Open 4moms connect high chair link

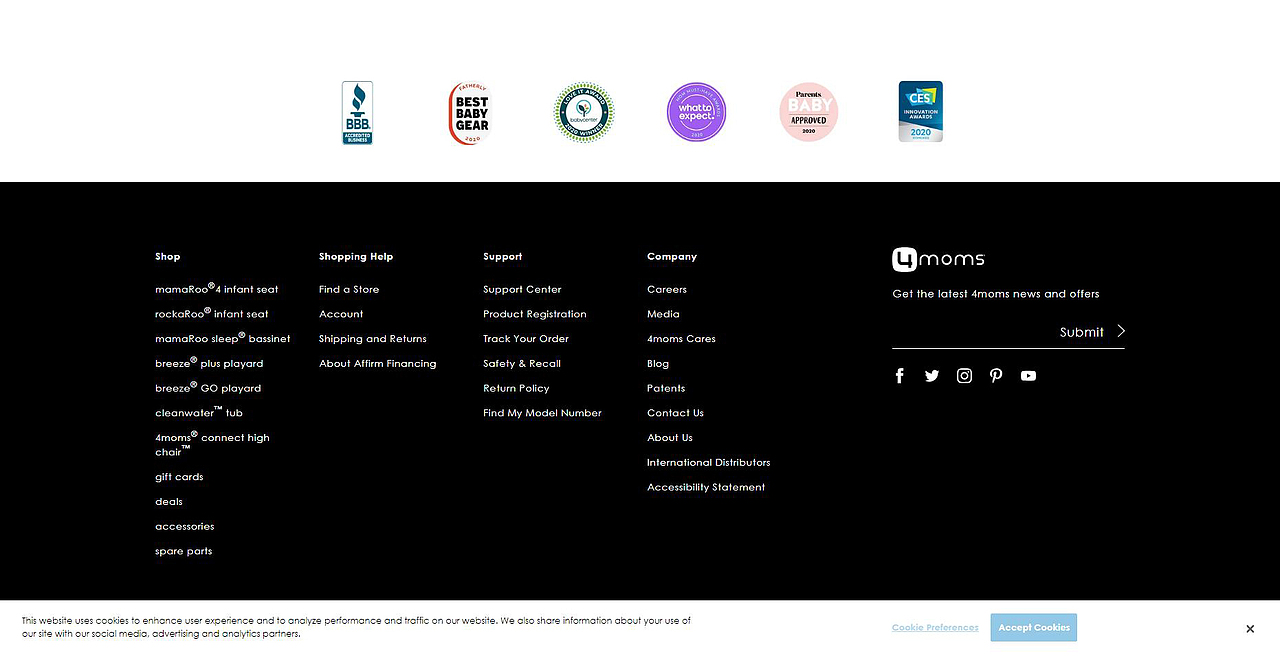(x=212, y=444)
